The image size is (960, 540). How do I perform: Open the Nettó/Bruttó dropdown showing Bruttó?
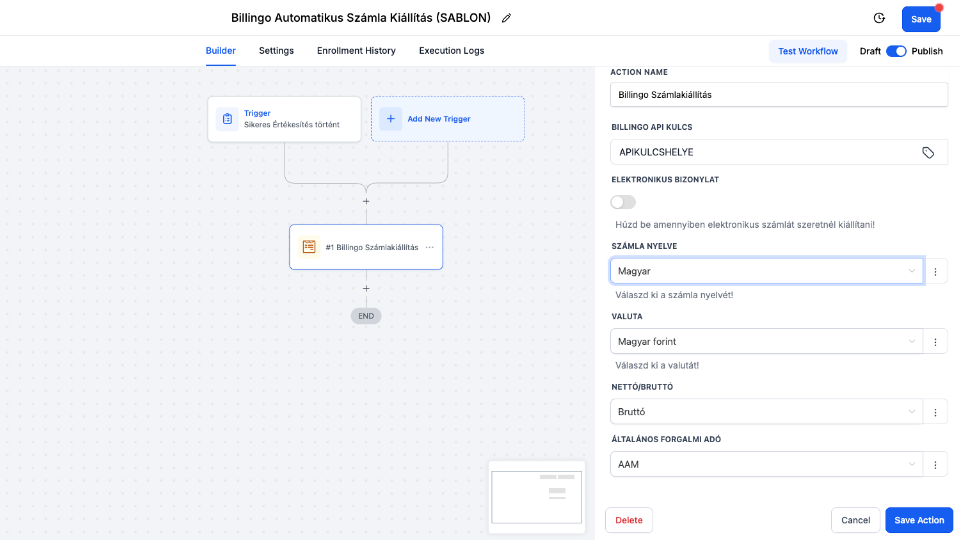point(767,412)
